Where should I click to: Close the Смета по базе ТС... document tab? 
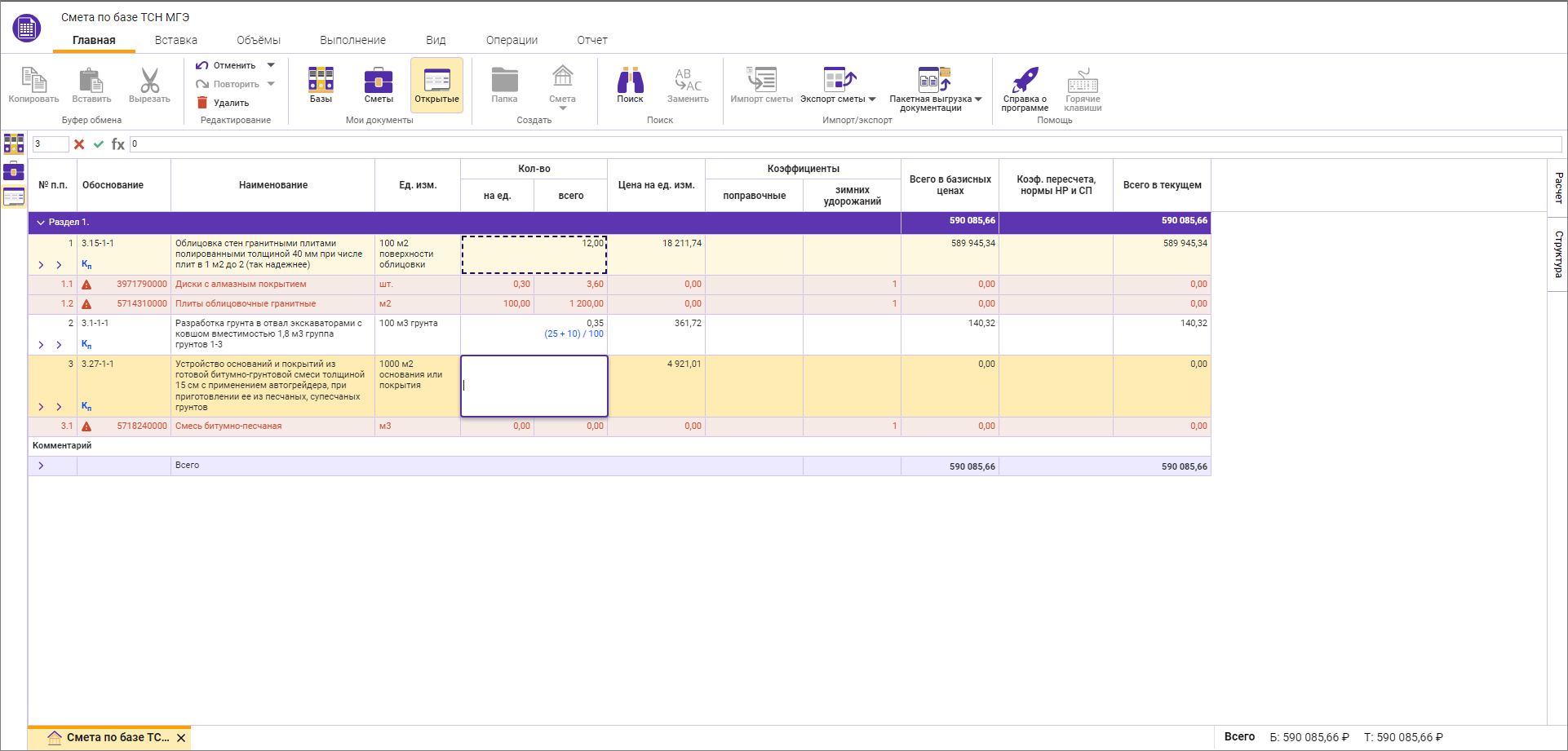tap(181, 737)
